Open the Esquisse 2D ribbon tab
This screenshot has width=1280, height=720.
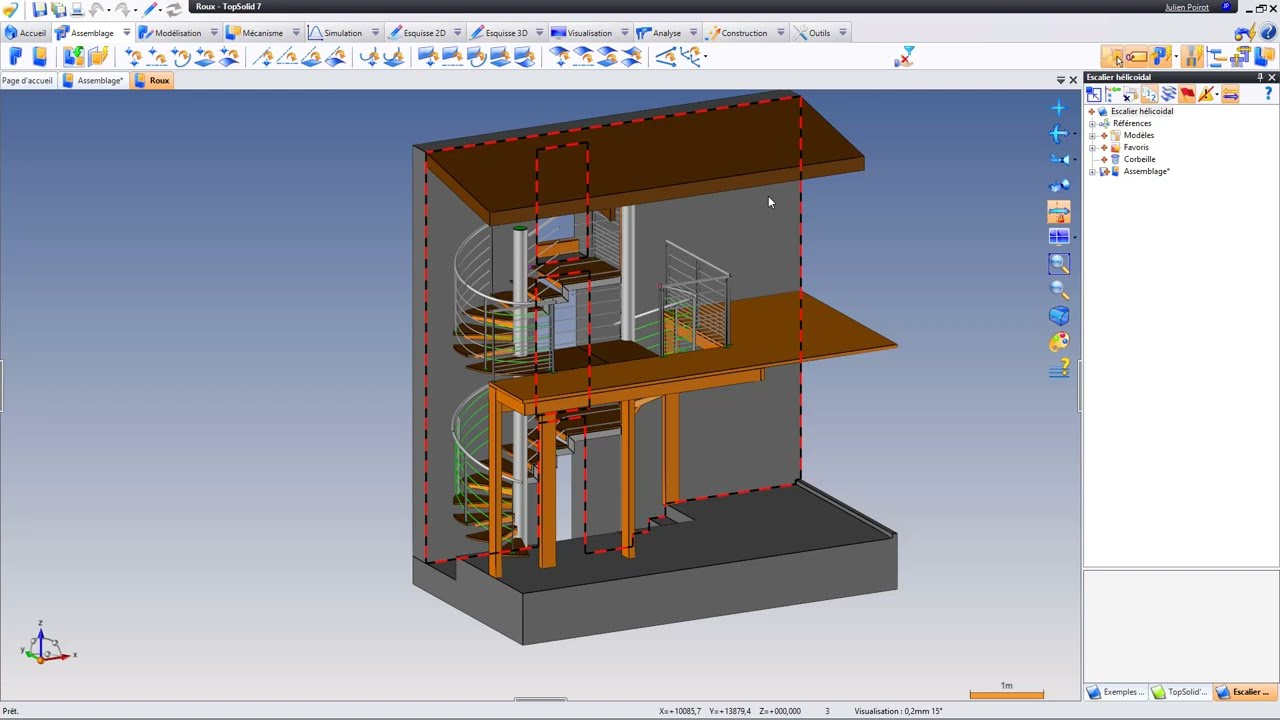point(424,33)
